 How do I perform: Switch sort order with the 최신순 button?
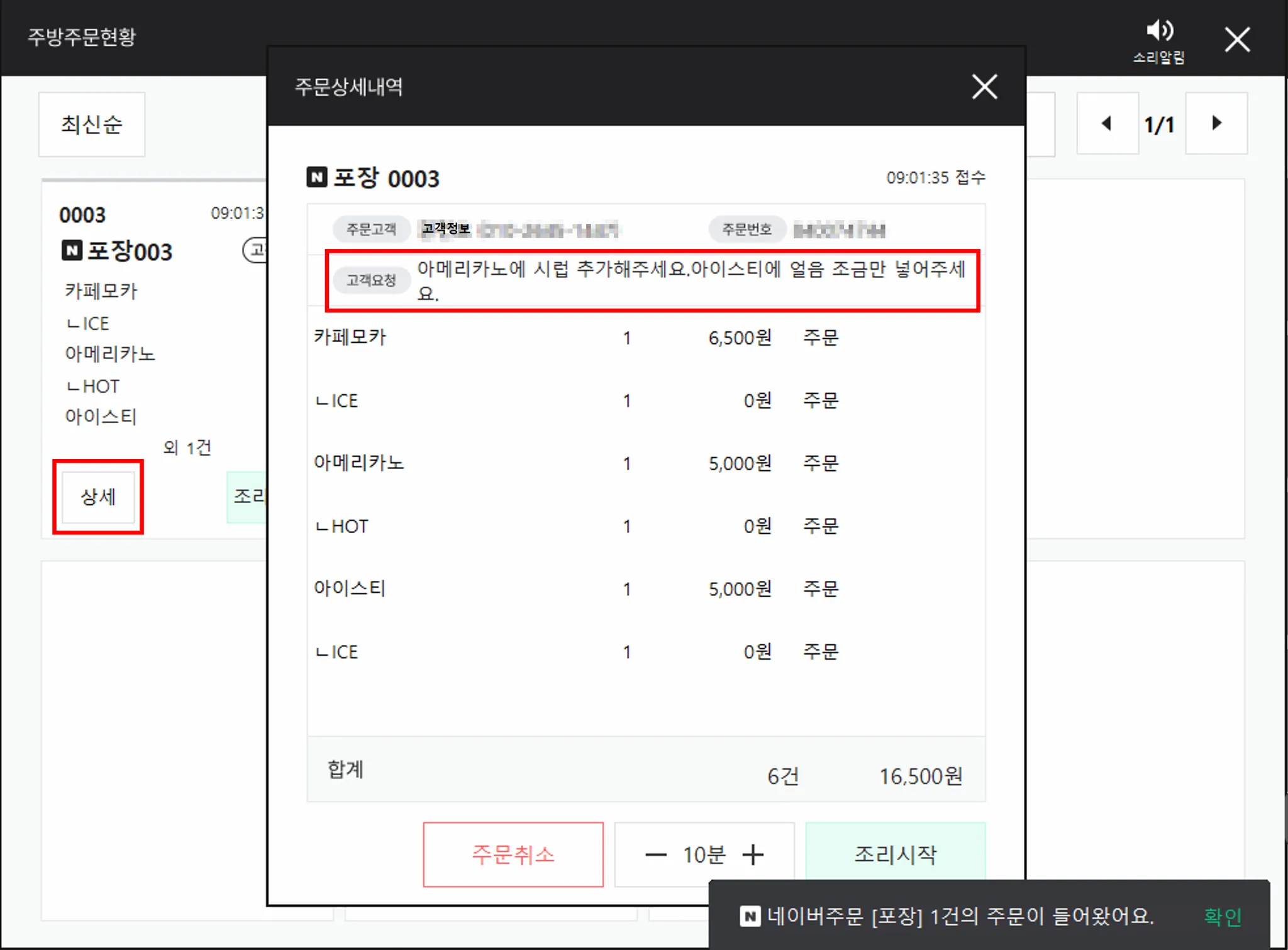click(92, 124)
